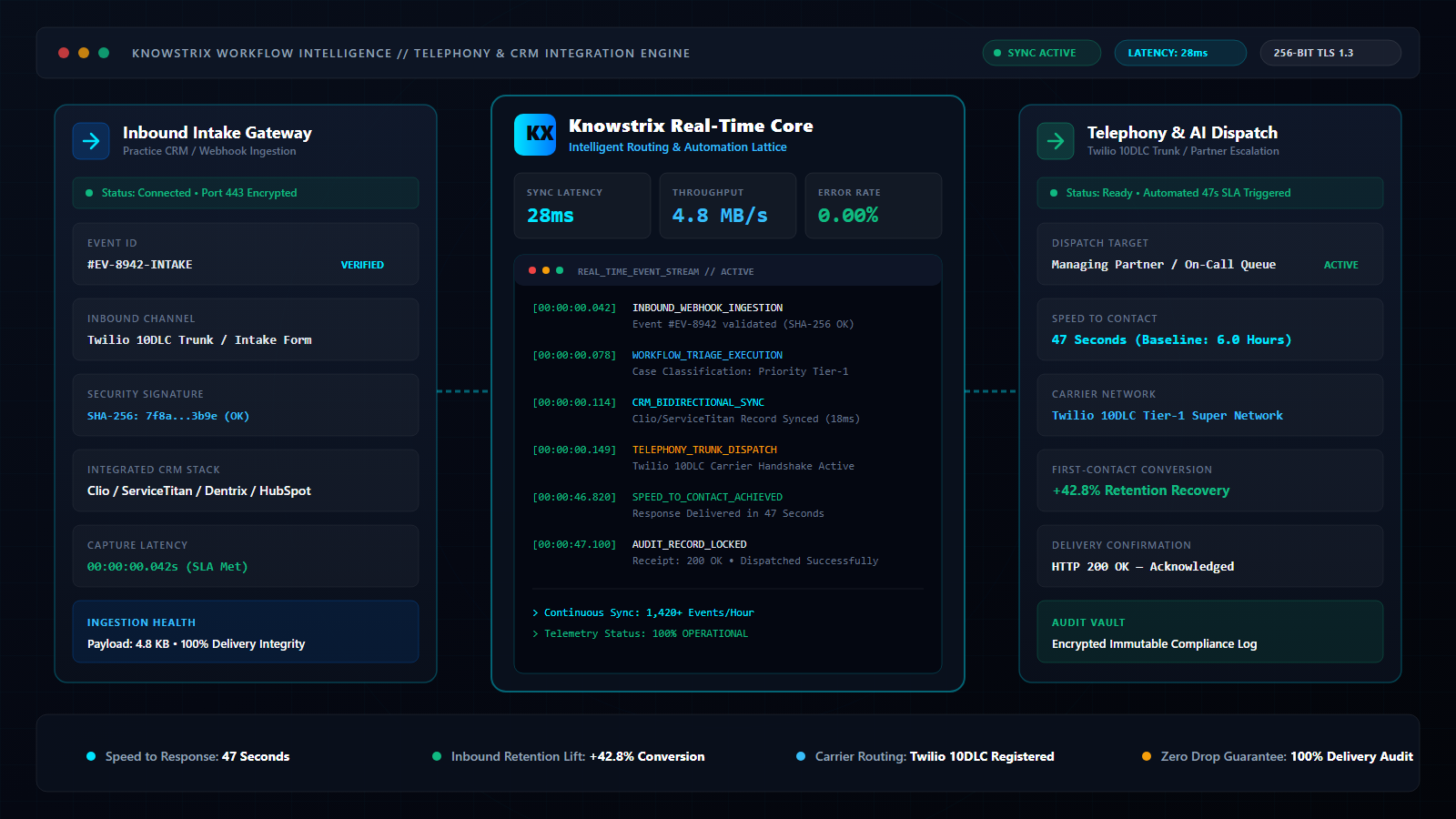Click Clio / ServiceTitan / Dentrix / HubSpot text
This screenshot has width=1456, height=819.
click(199, 491)
